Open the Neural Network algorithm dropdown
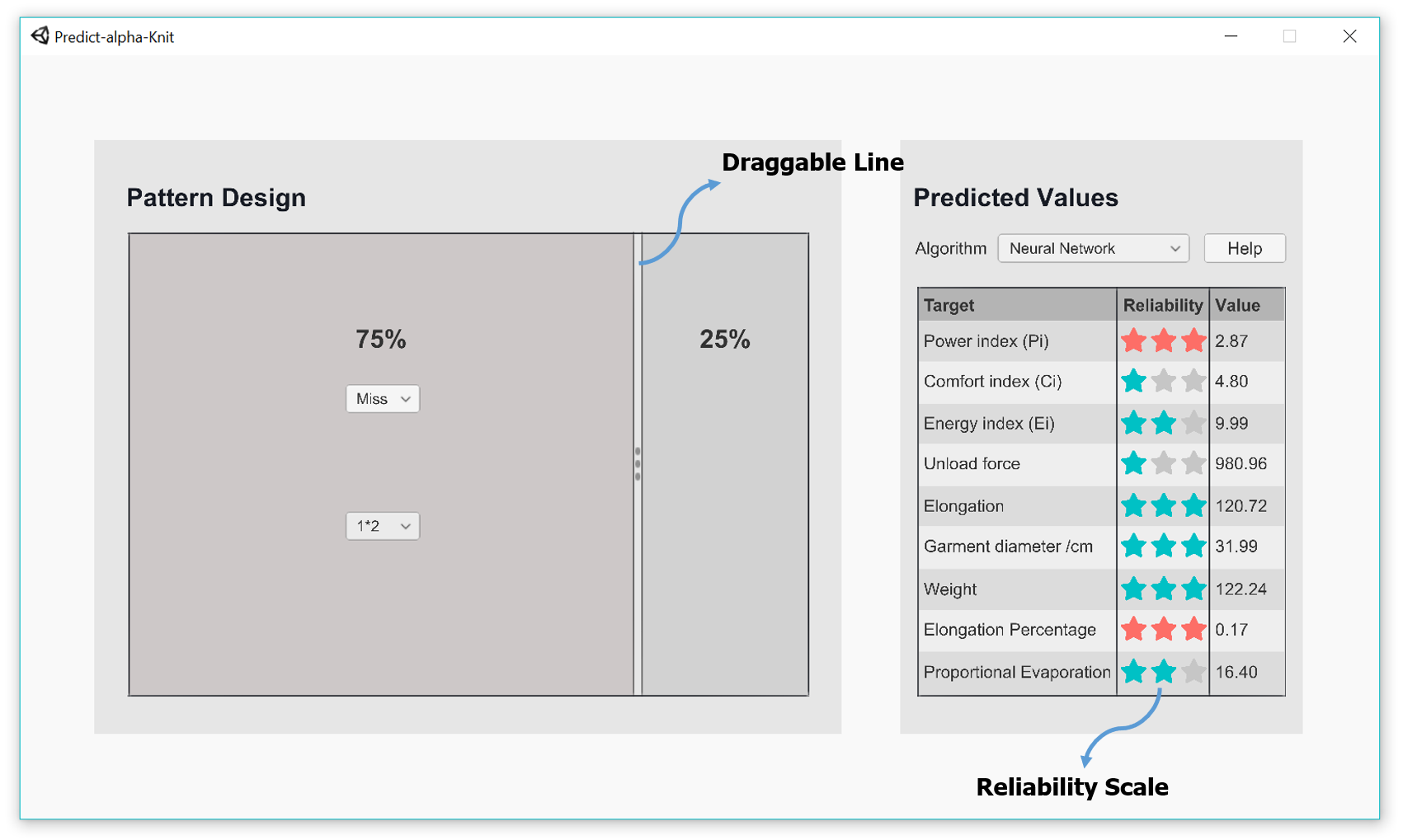This screenshot has width=1403, height=840. (1093, 248)
